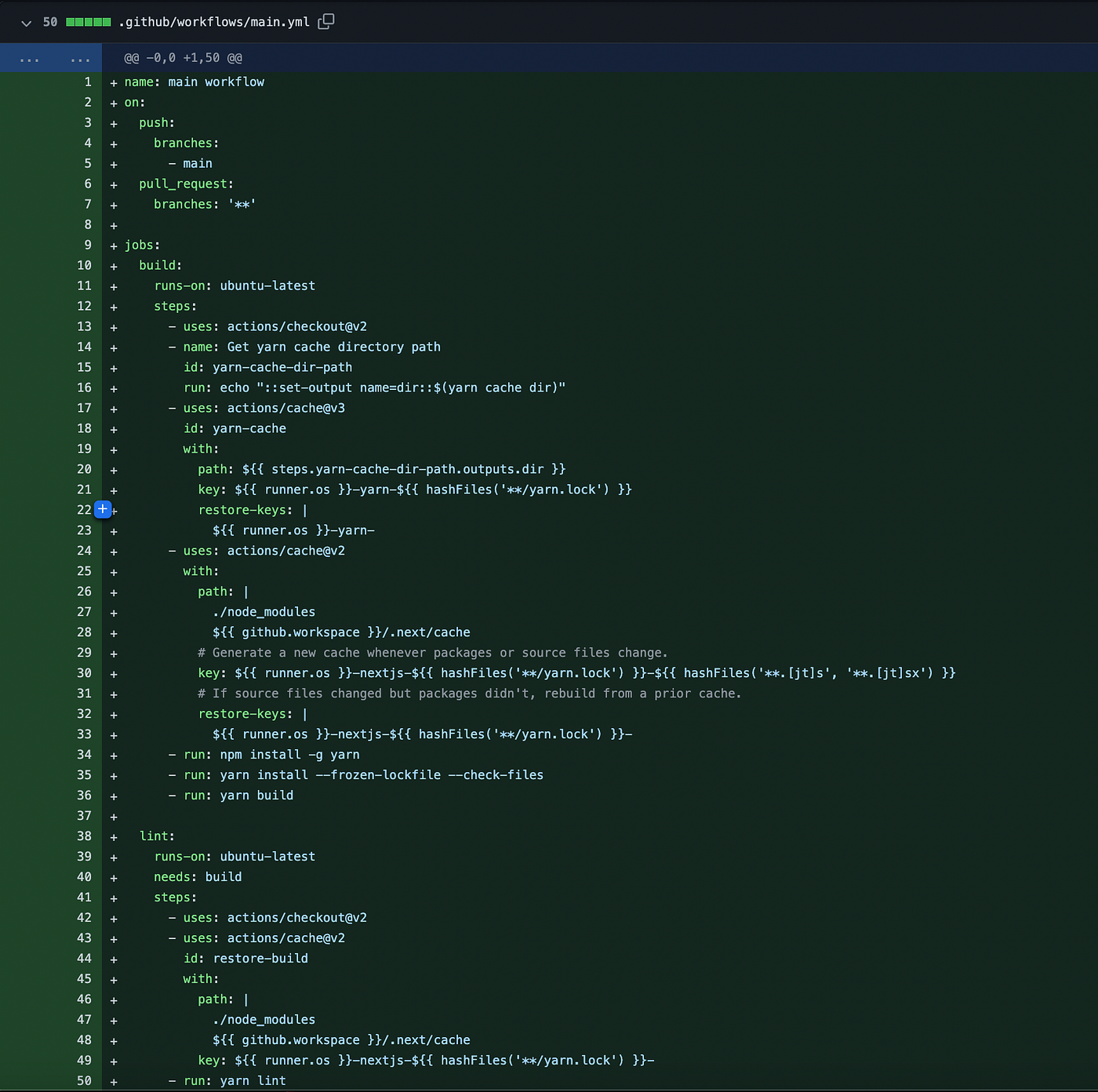1098x1092 pixels.
Task: Click 'name: Get yarn cache directory path'
Action: [312, 347]
